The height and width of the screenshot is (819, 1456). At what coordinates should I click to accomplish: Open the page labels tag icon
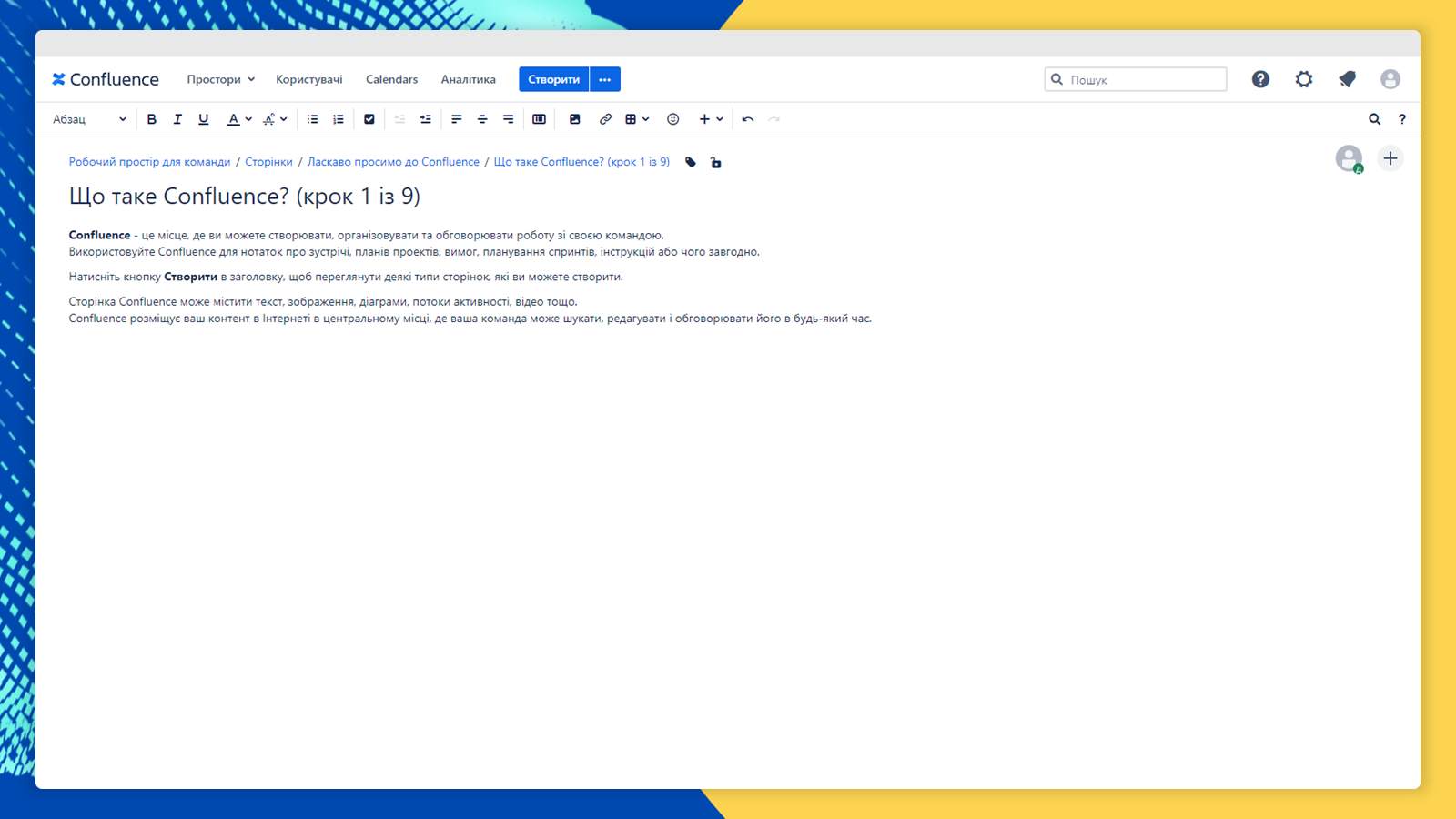point(691,163)
